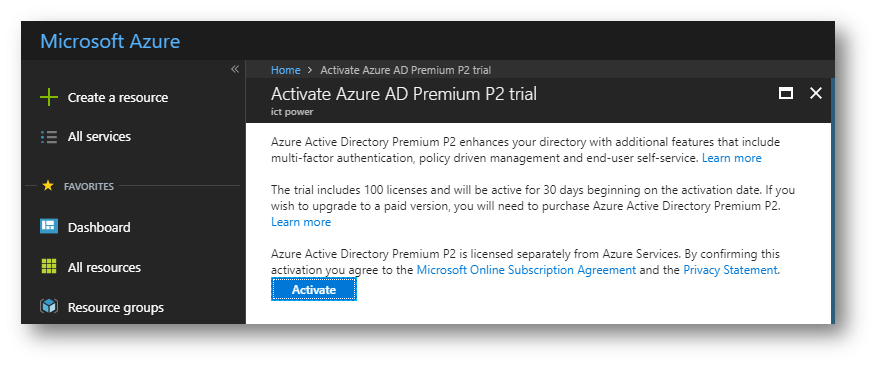
Task: Click the Activate button
Action: pyautogui.click(x=314, y=290)
